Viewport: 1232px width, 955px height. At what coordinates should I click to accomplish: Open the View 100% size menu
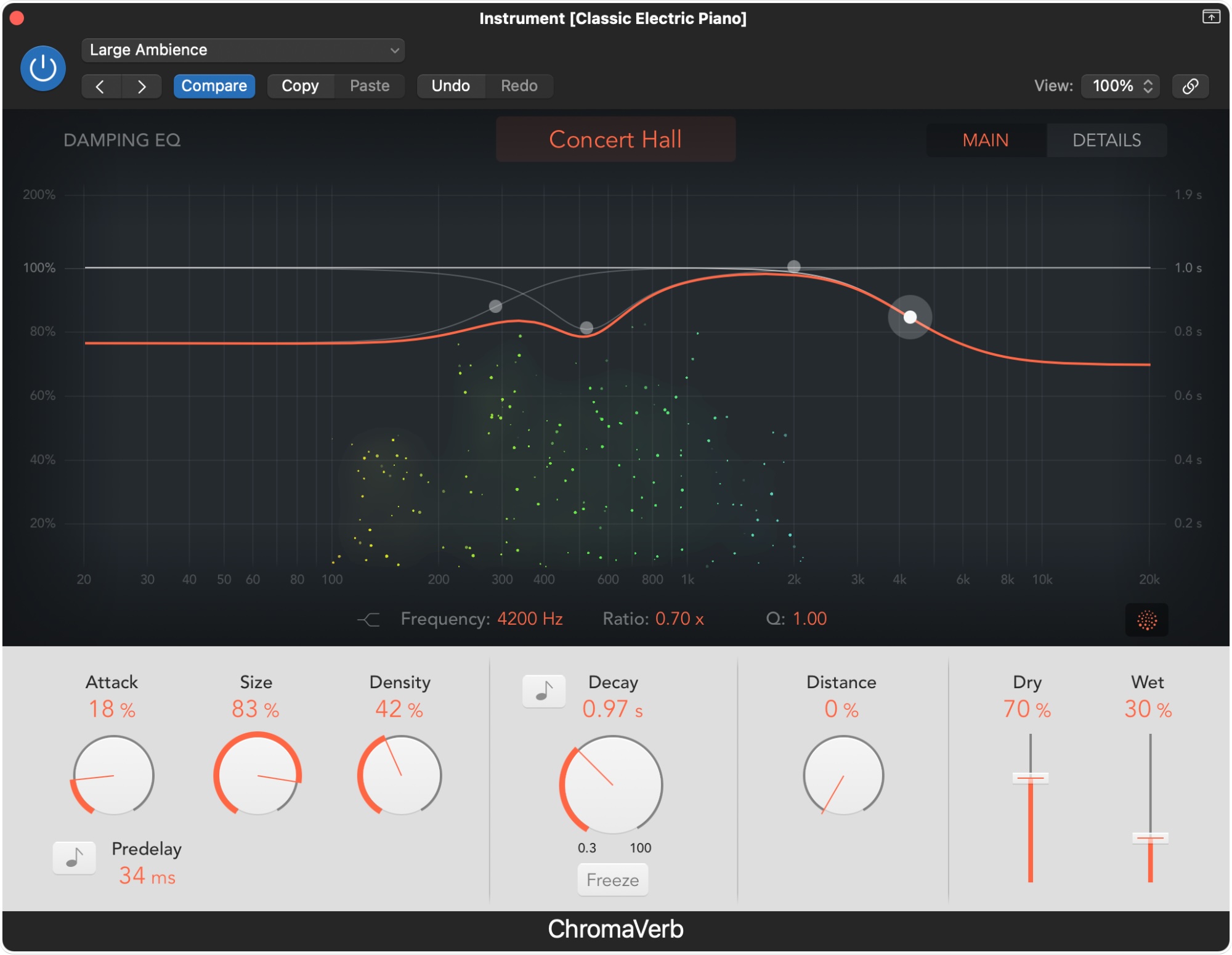[x=1121, y=86]
